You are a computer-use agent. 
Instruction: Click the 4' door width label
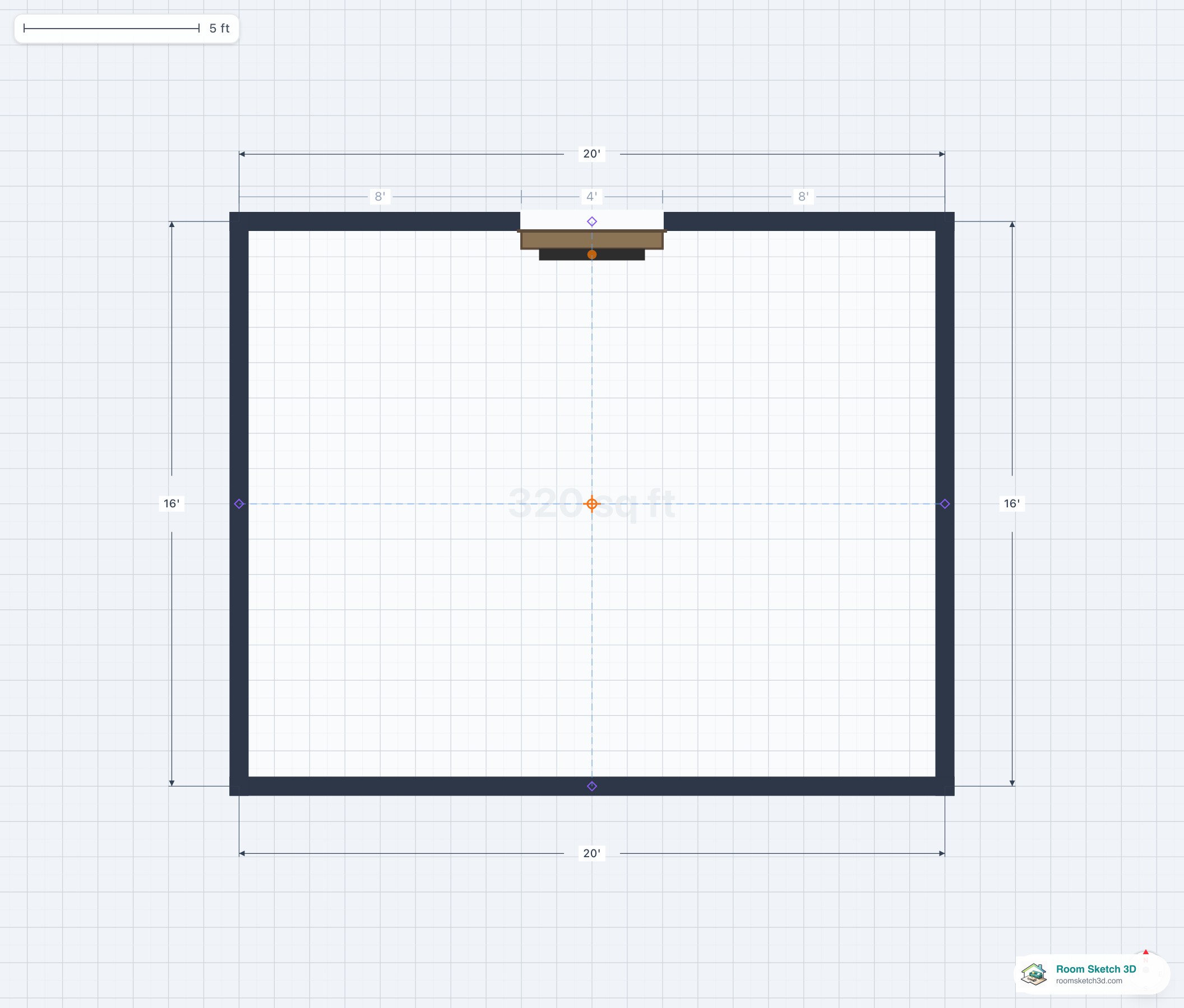(x=592, y=197)
